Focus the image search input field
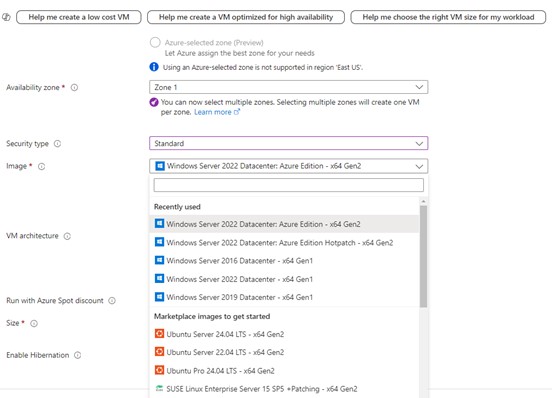The image size is (552, 398). 289,185
